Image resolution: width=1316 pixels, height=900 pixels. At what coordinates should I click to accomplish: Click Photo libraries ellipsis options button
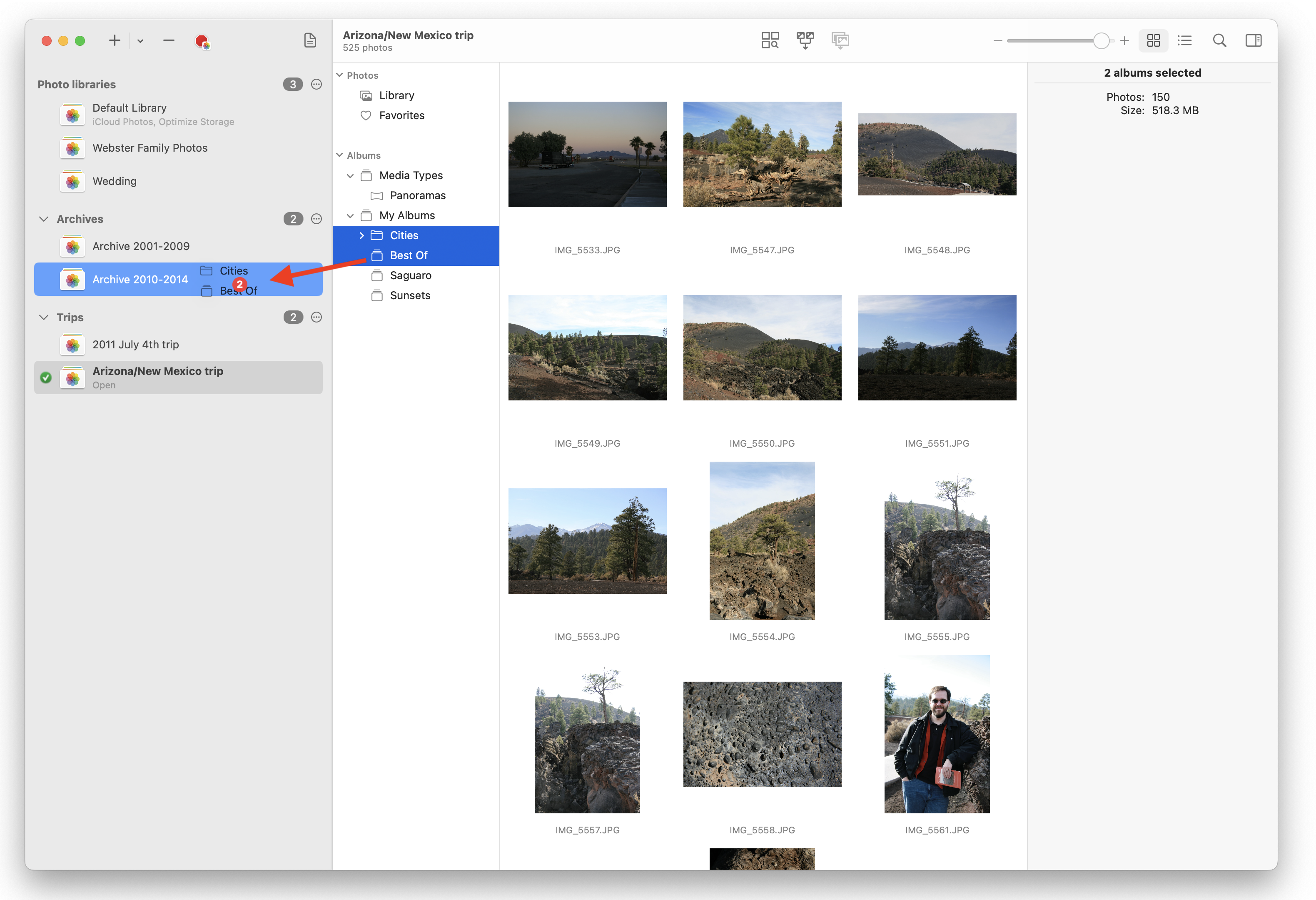[317, 85]
